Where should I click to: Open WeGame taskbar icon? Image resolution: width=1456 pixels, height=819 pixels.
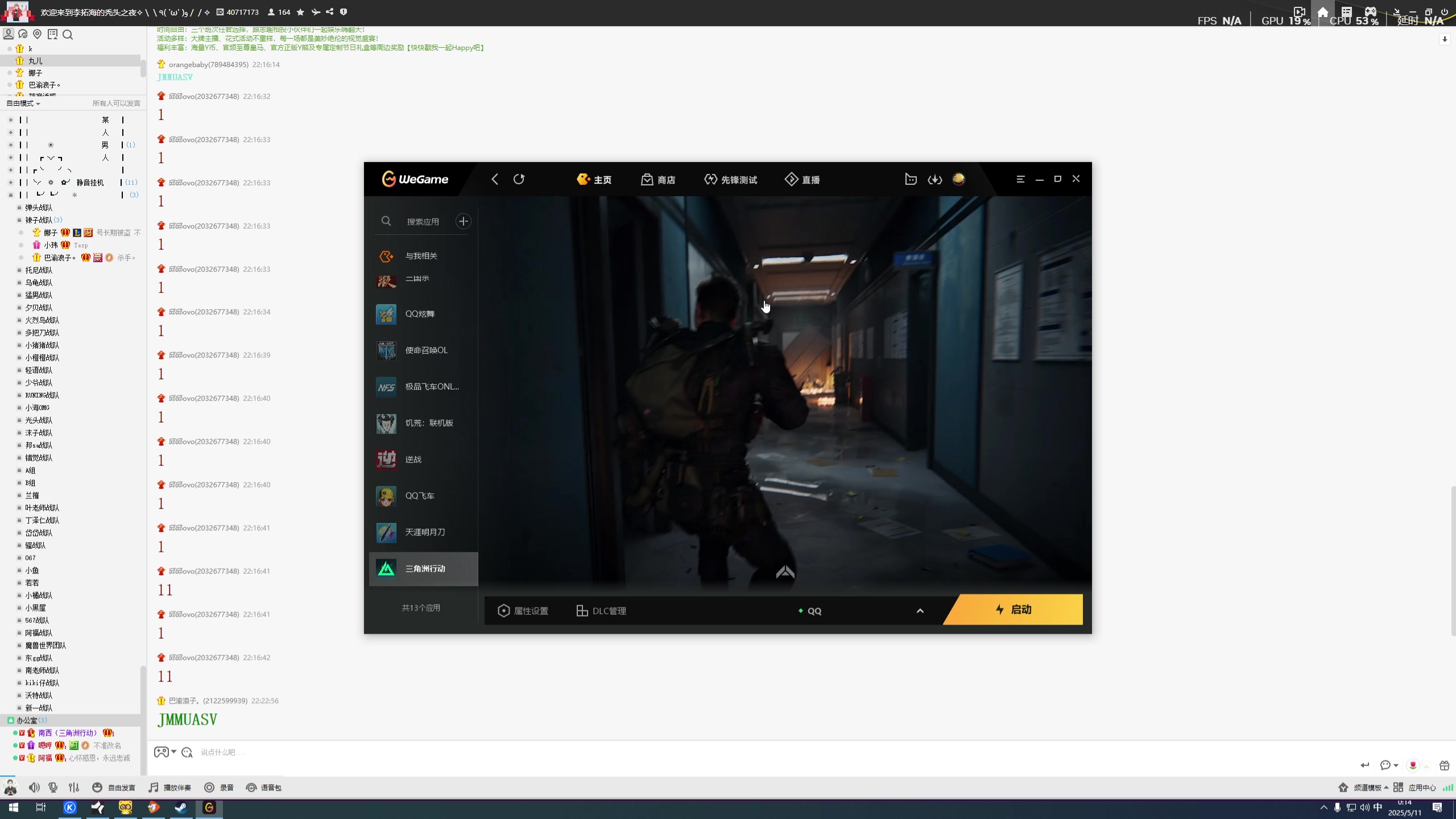[209, 808]
